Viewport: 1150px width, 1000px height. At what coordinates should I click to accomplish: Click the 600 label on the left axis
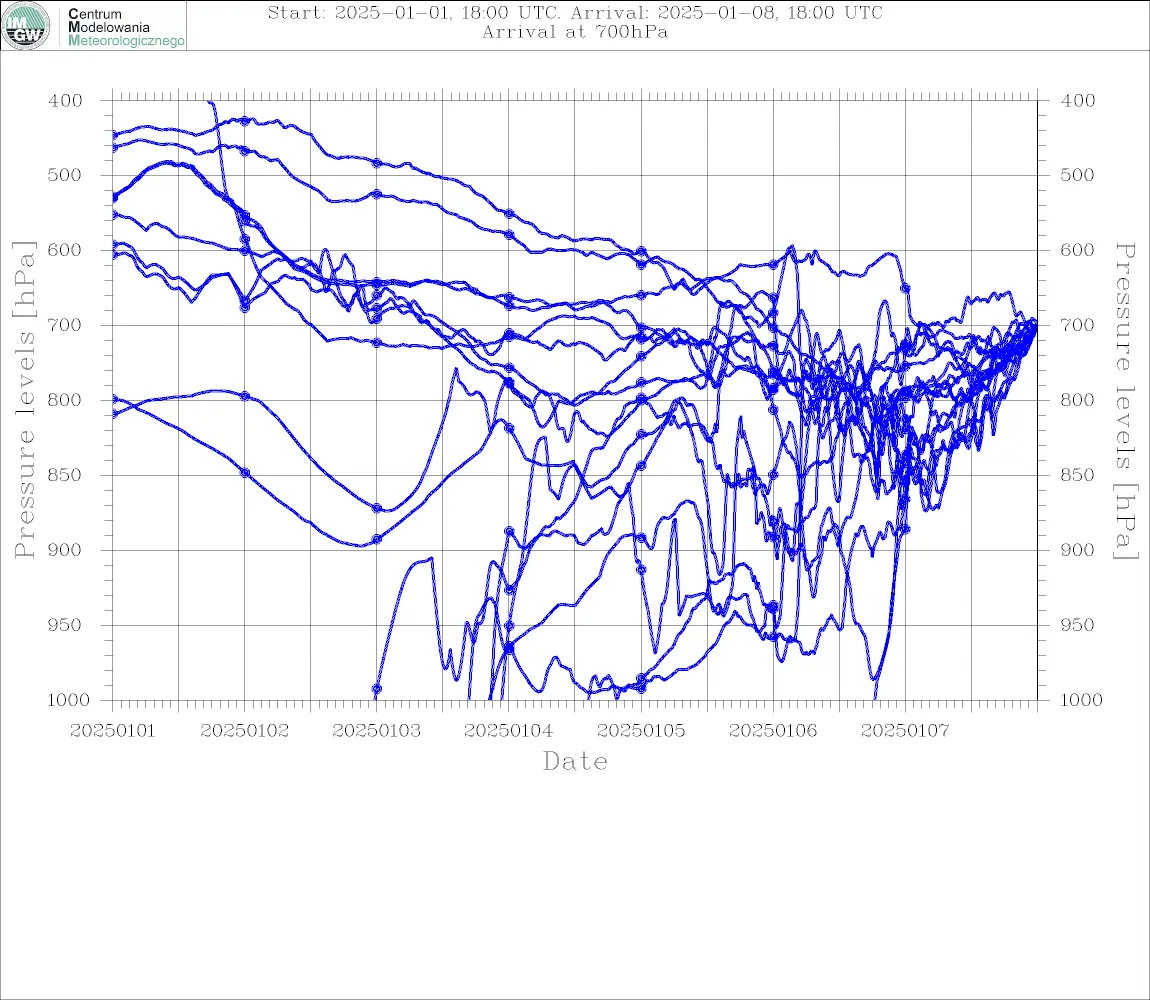click(x=65, y=250)
